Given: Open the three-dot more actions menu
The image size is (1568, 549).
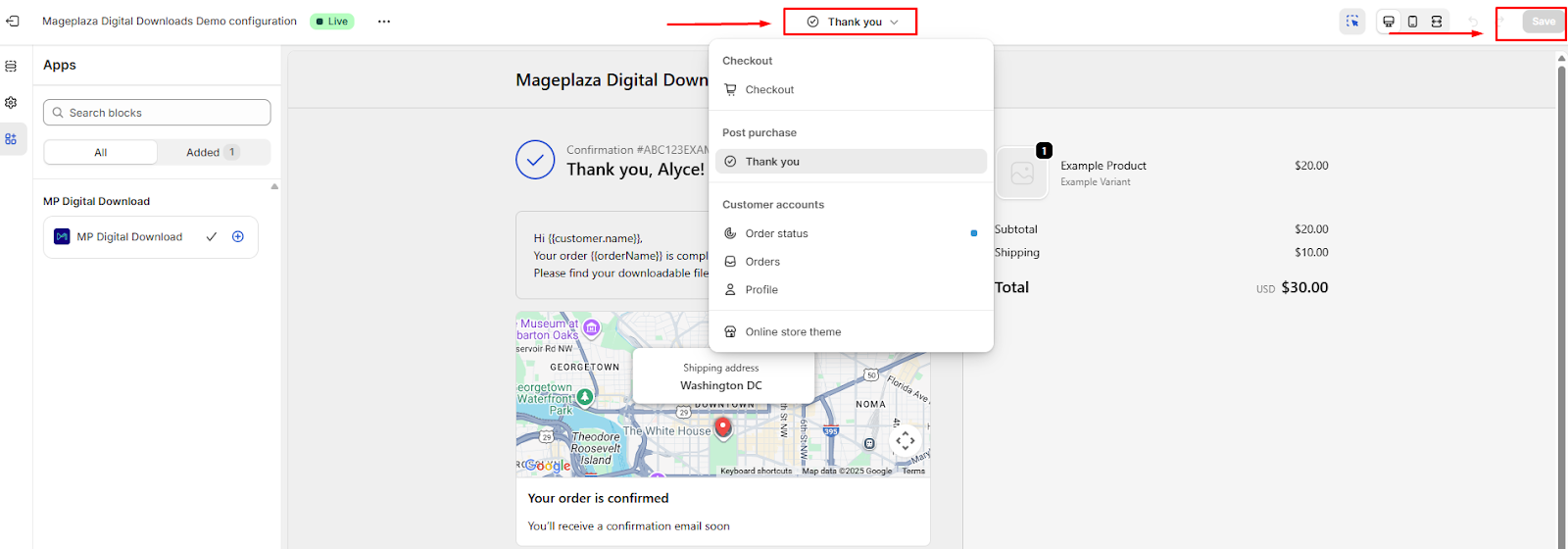Looking at the screenshot, I should [384, 22].
